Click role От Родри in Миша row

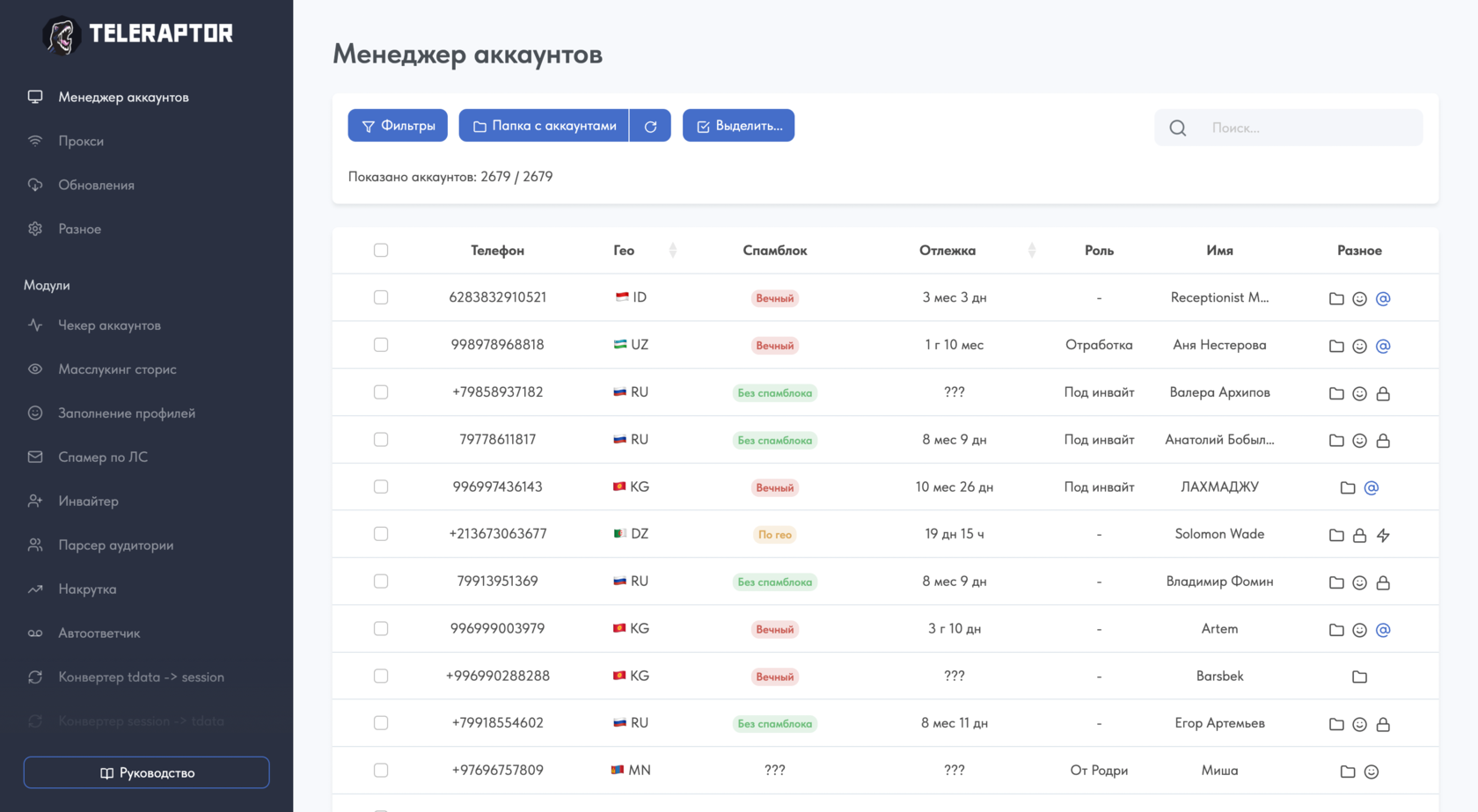1099,771
